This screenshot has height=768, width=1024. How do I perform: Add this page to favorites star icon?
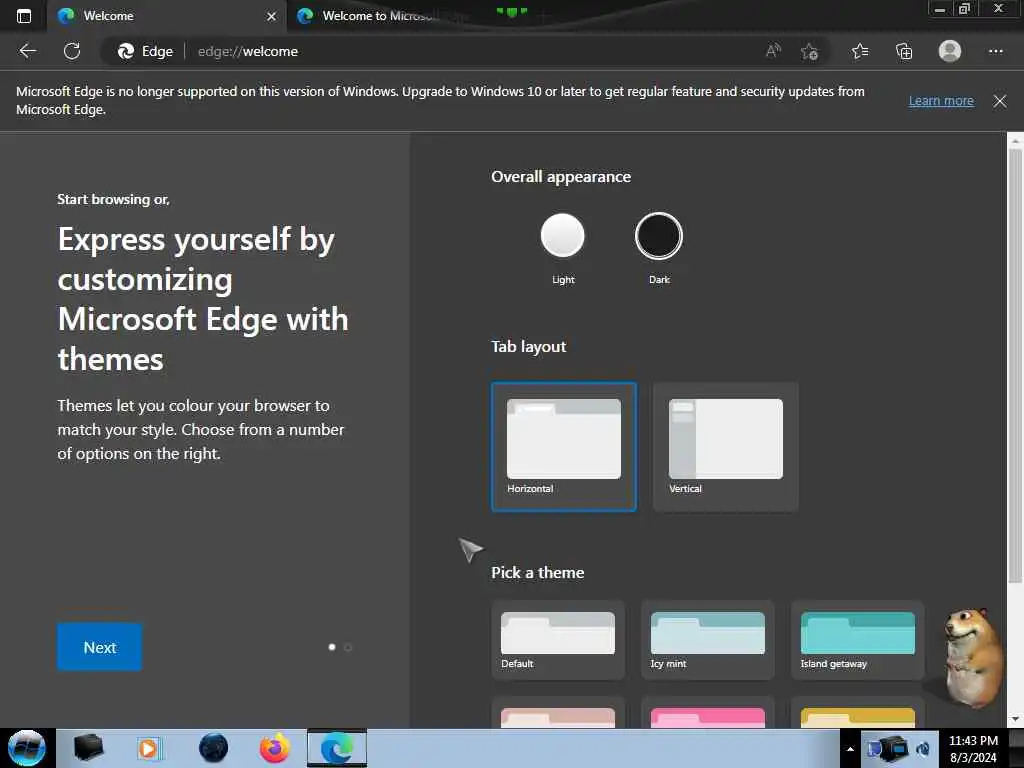(810, 51)
